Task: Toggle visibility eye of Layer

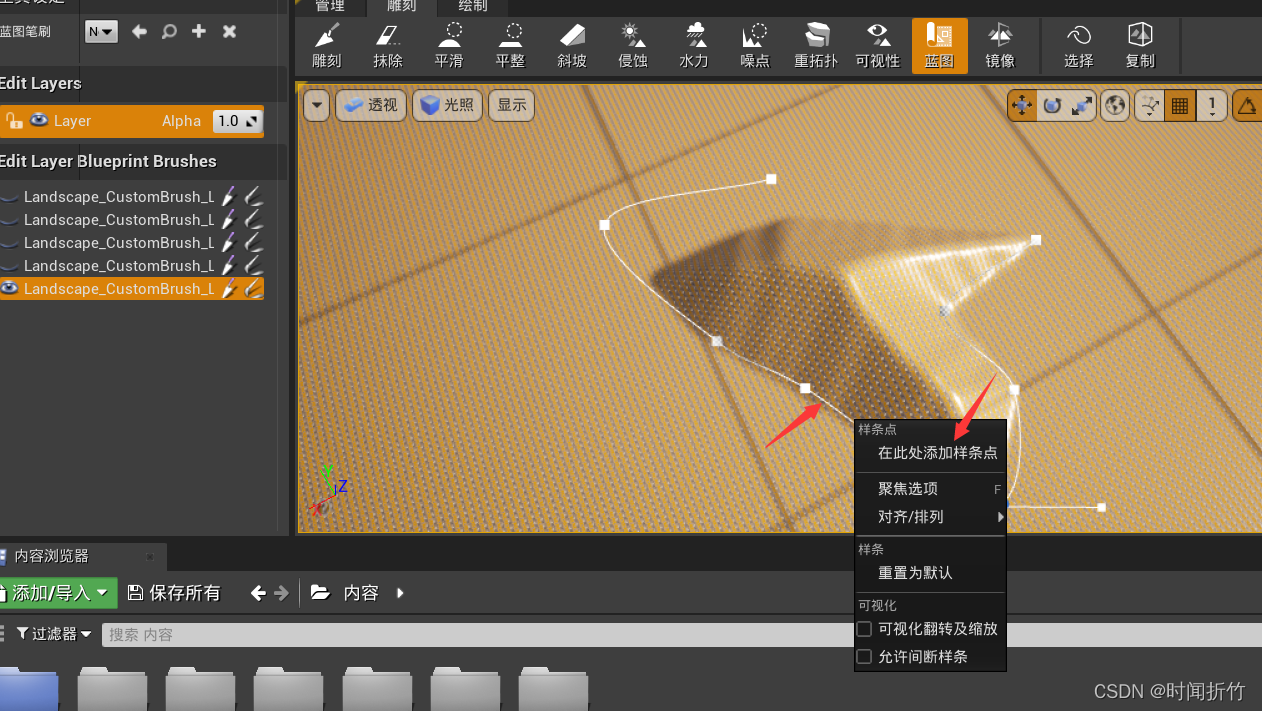Action: click(x=39, y=120)
